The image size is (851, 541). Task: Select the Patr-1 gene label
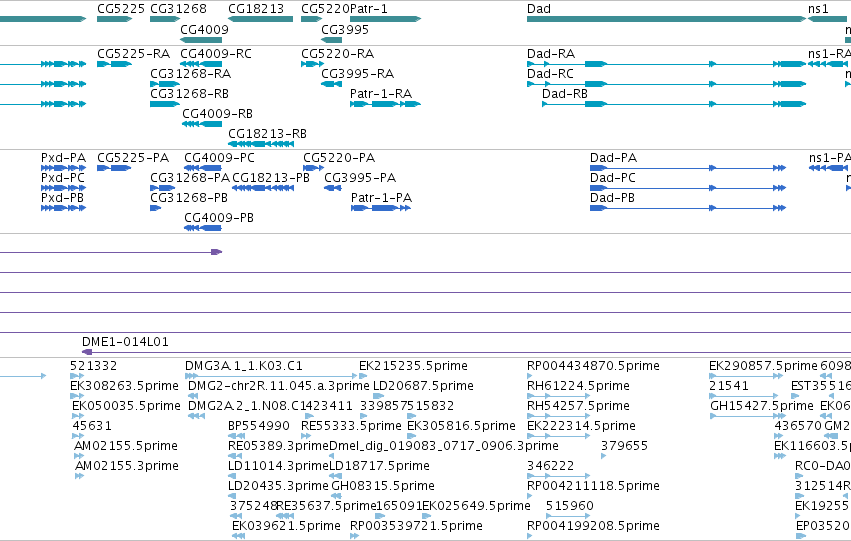tap(369, 9)
